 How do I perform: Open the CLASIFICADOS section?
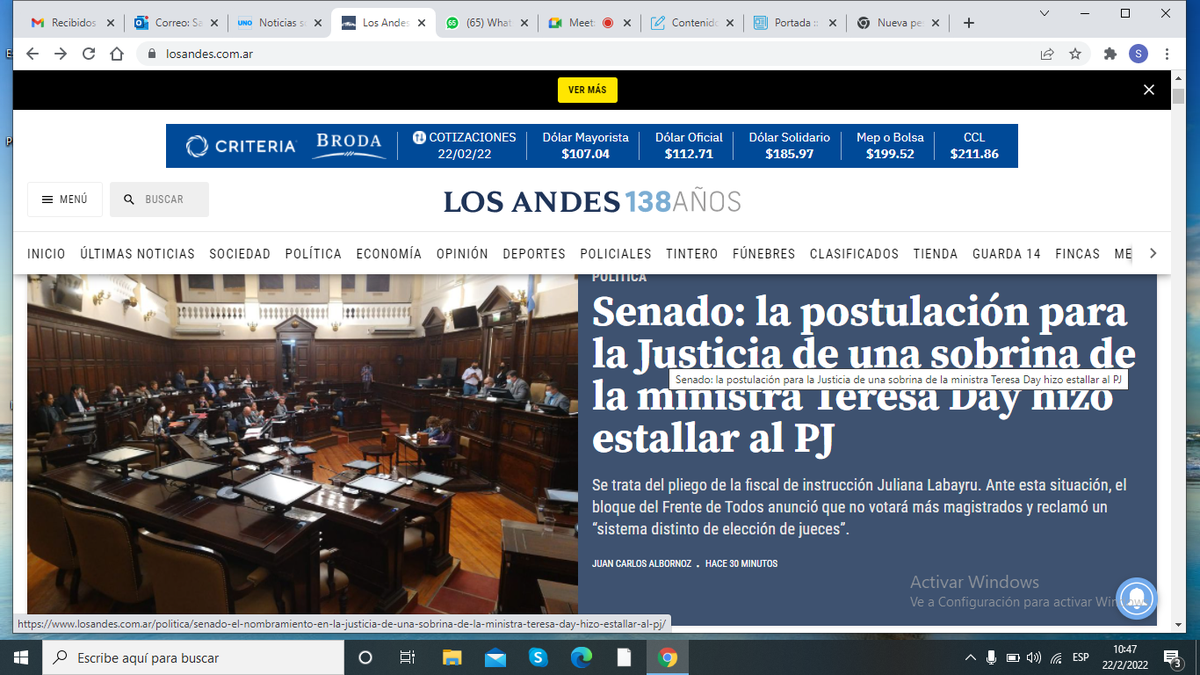pyautogui.click(x=854, y=254)
